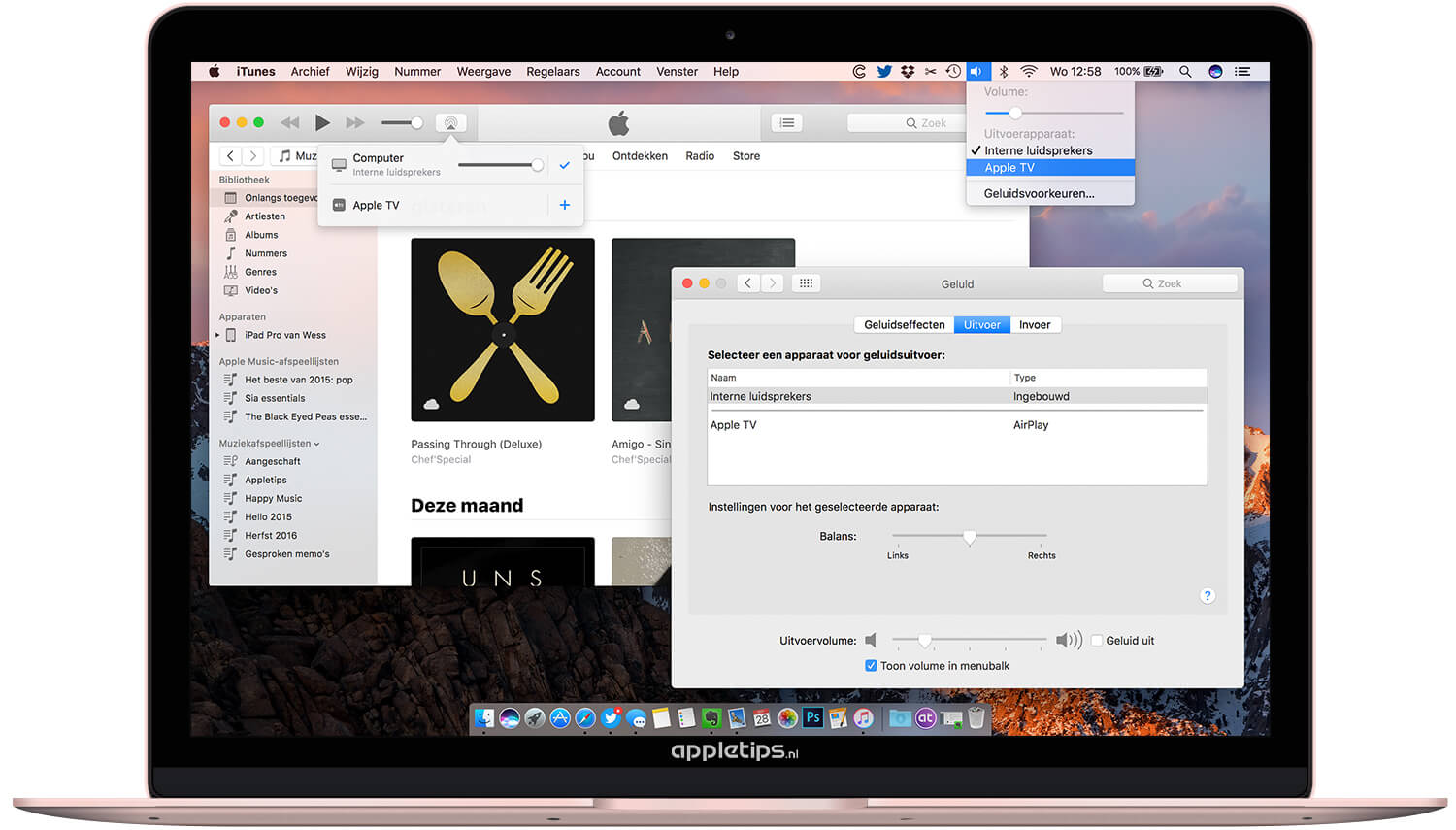Select Apple TV in the volume menu

[1050, 168]
